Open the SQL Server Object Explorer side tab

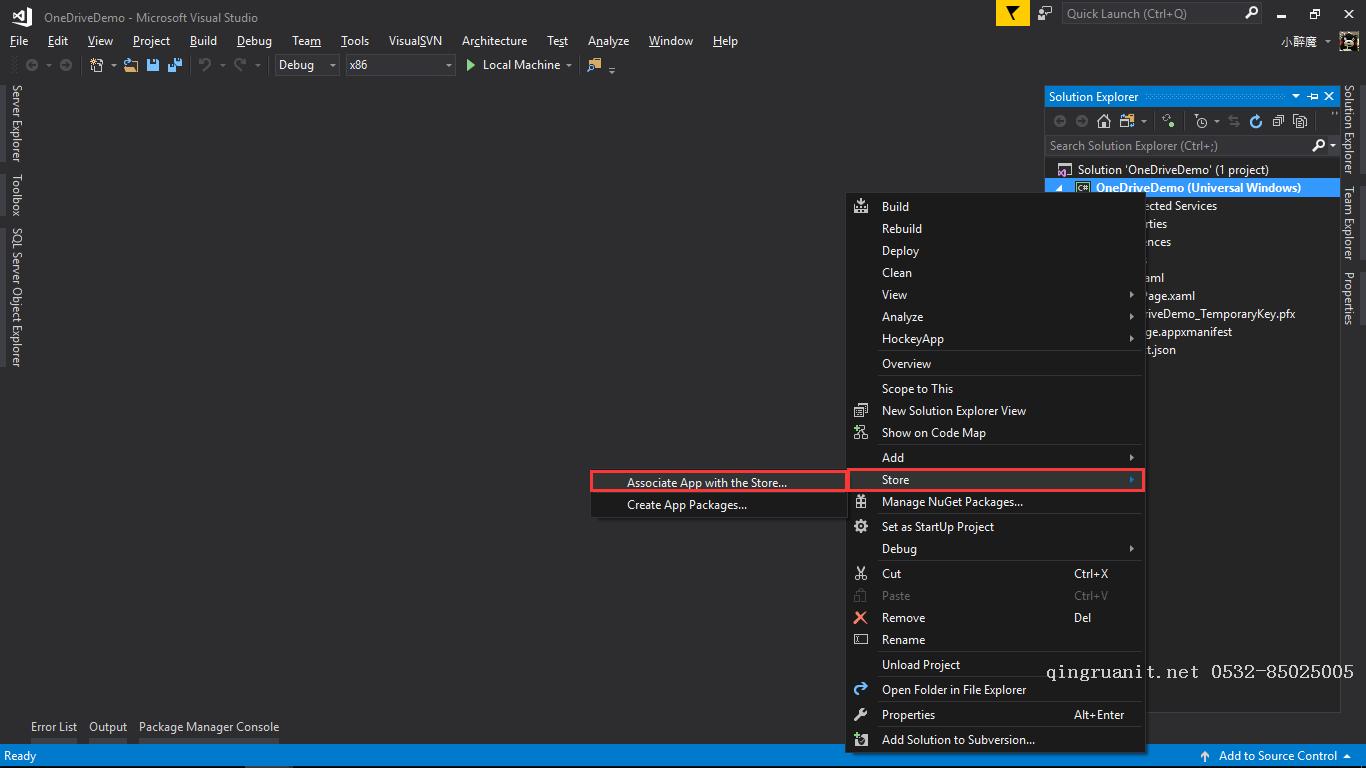point(16,297)
